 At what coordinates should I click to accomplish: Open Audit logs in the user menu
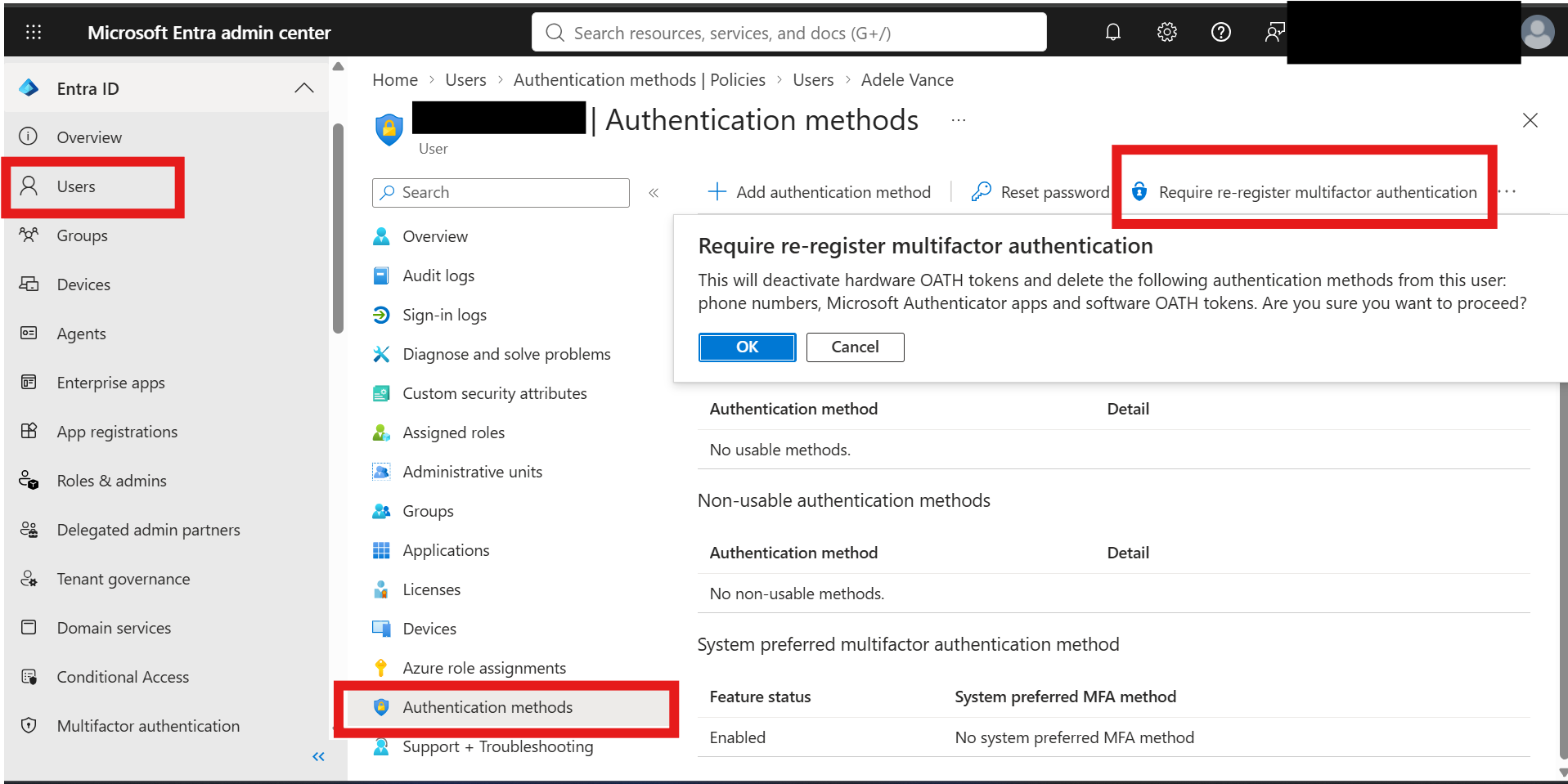tap(438, 276)
